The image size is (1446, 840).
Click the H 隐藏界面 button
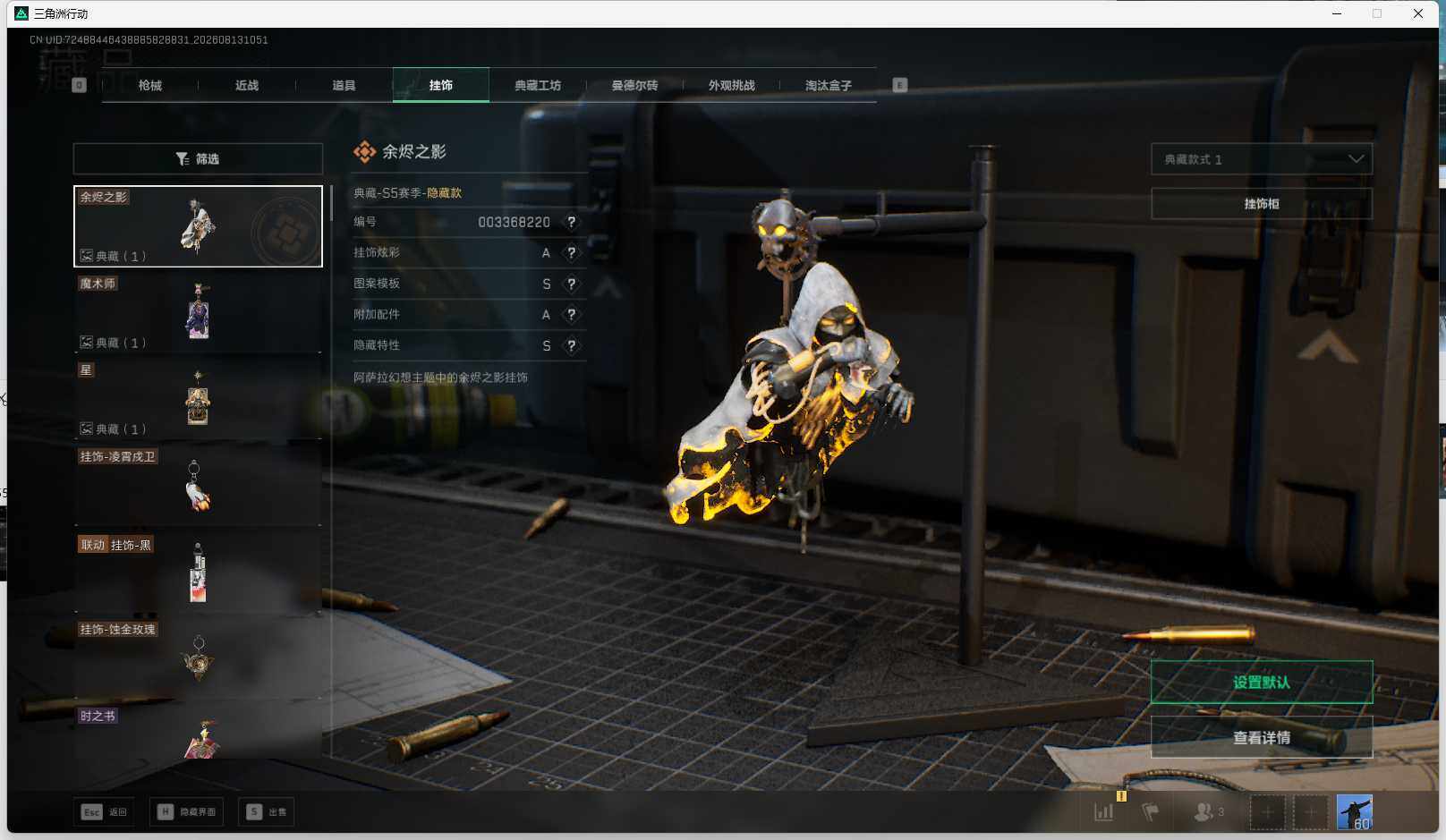point(187,812)
